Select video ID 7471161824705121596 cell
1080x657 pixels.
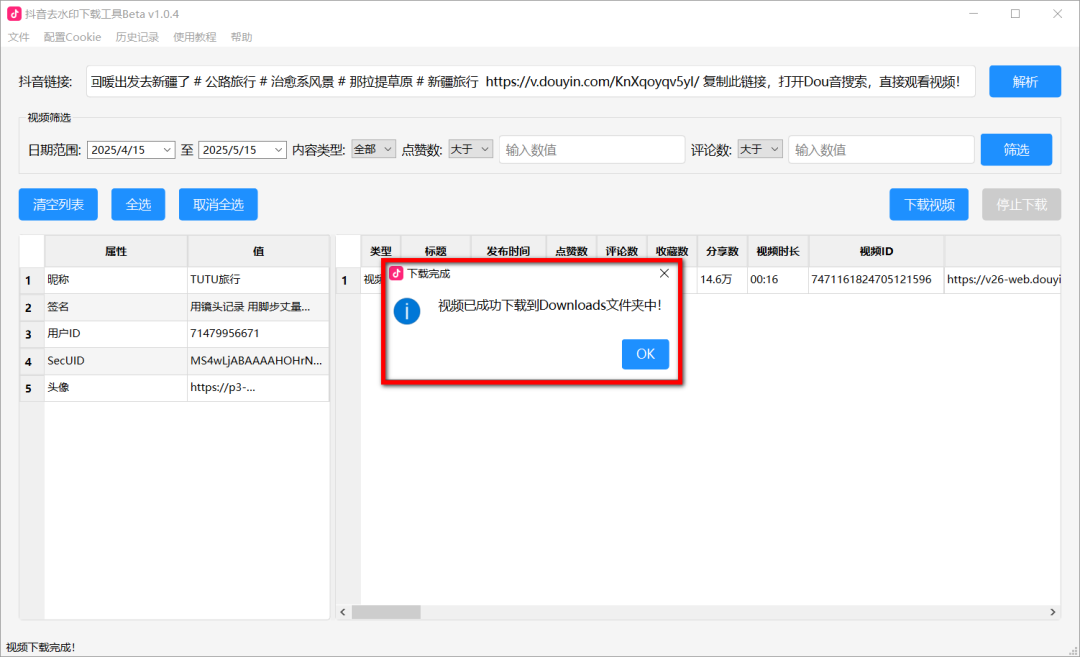tap(876, 280)
